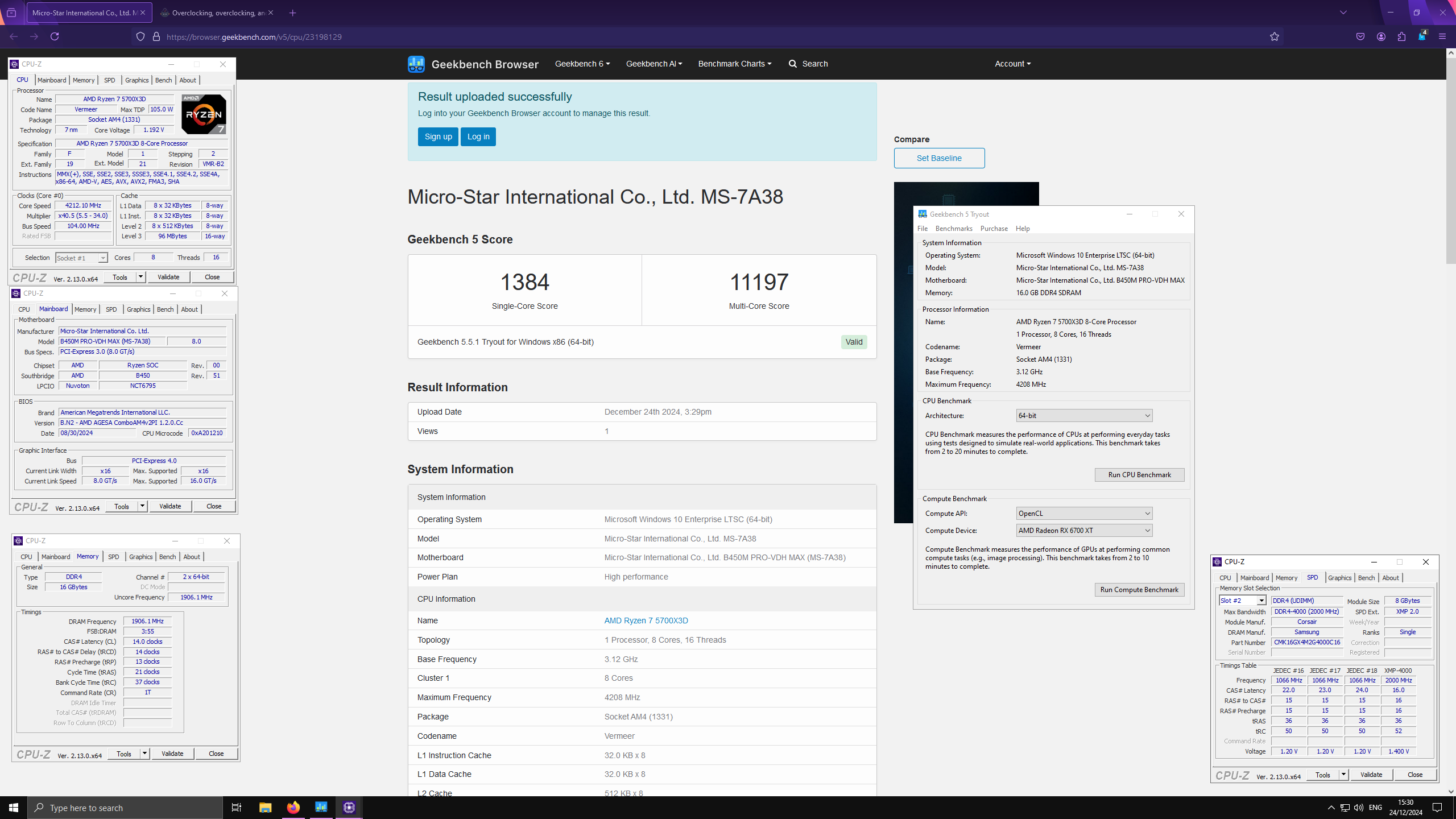This screenshot has height=819, width=1456.
Task: Select SPD tab in CPU-Z Memory window
Action: 113,557
